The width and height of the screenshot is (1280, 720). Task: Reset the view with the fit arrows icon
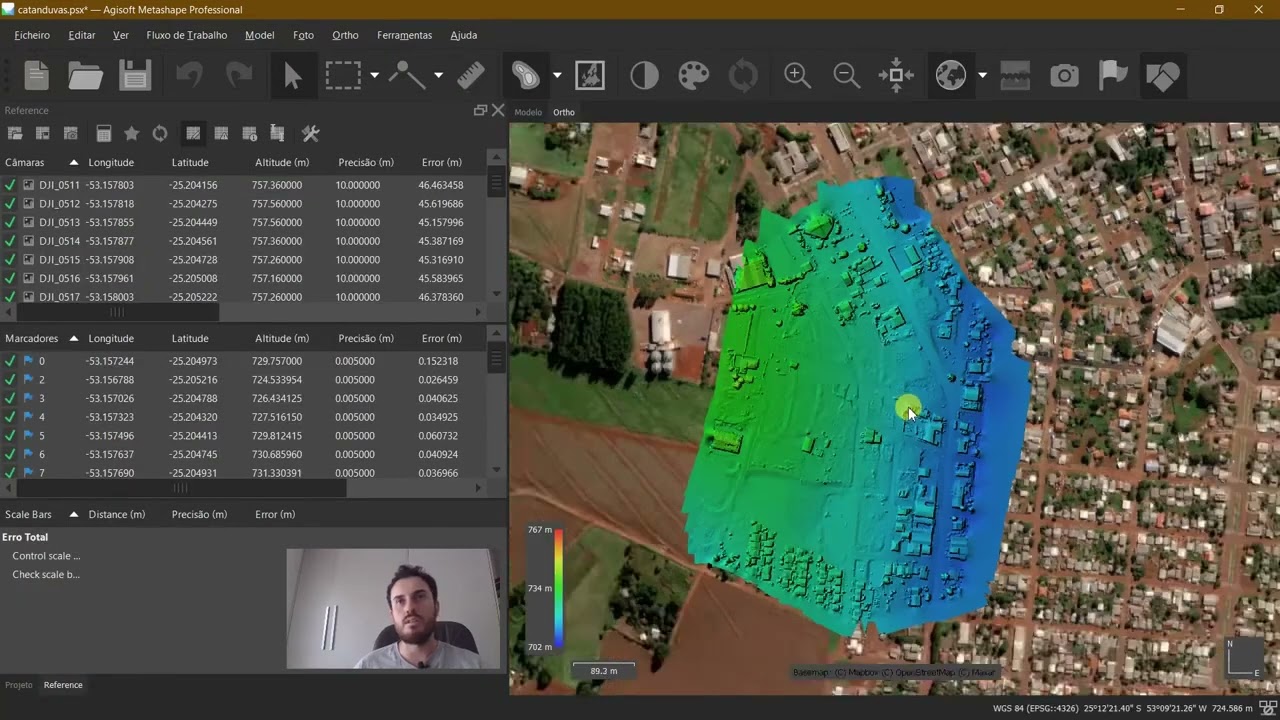(896, 76)
